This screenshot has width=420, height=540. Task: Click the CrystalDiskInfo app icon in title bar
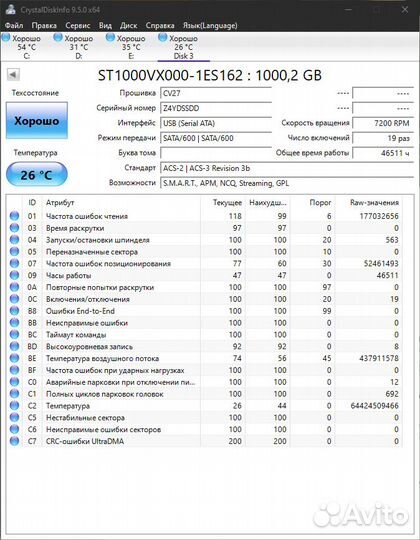[x=10, y=9]
